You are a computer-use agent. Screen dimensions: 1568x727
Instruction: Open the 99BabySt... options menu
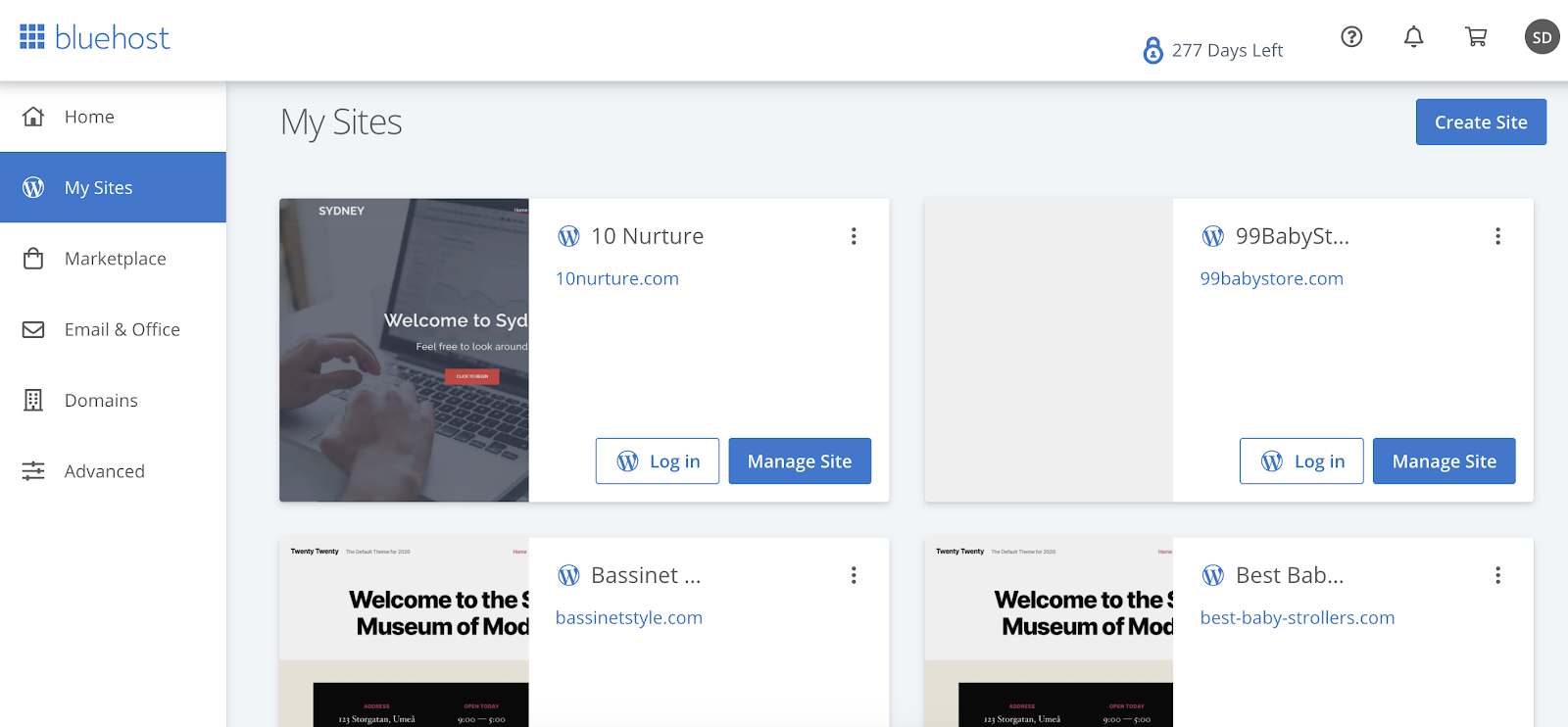tap(1497, 236)
